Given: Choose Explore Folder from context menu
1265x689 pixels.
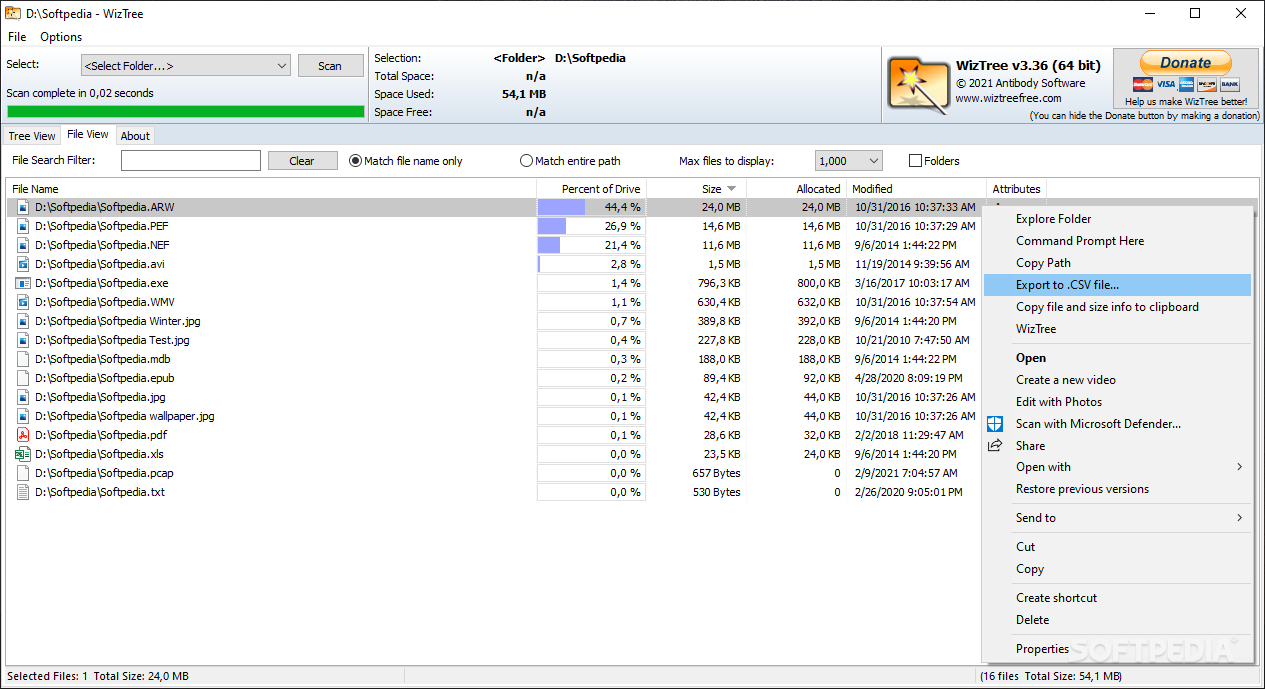Looking at the screenshot, I should pyautogui.click(x=1118, y=219).
